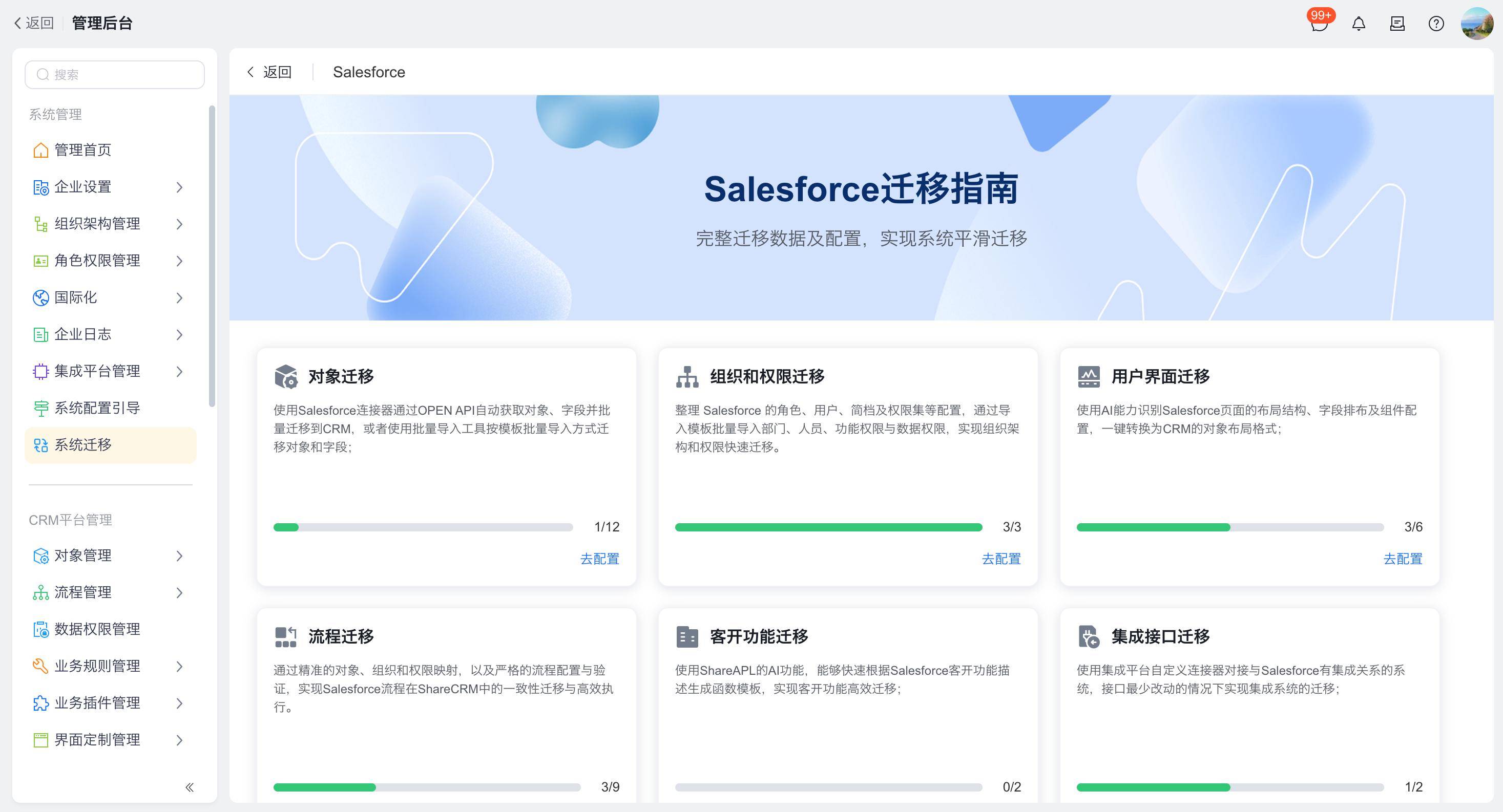Expand 流程管理 sidebar chevron
The image size is (1503, 812).
coord(179,593)
